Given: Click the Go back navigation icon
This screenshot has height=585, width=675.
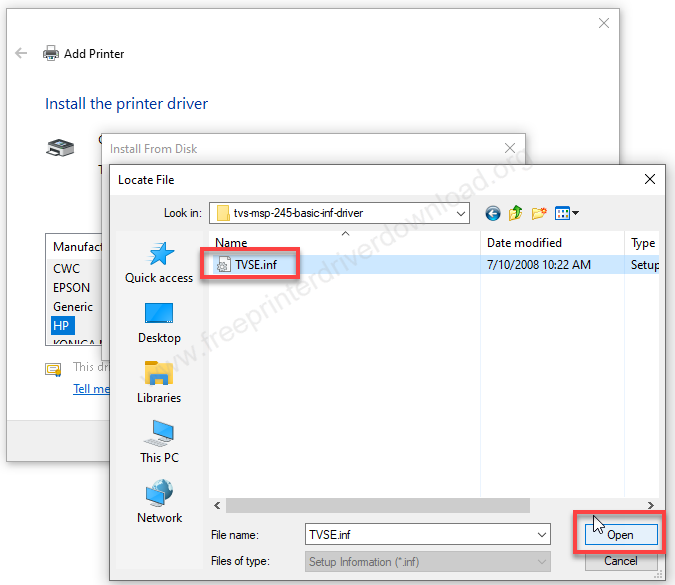Looking at the screenshot, I should click(x=492, y=213).
